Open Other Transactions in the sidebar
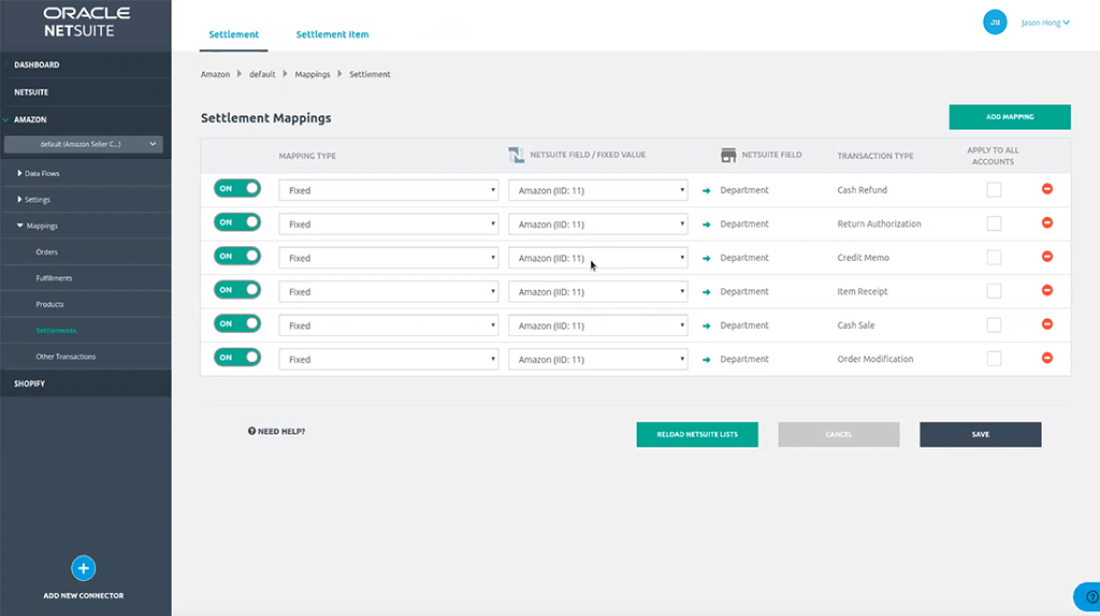Viewport: 1100px width, 616px height. pos(66,356)
